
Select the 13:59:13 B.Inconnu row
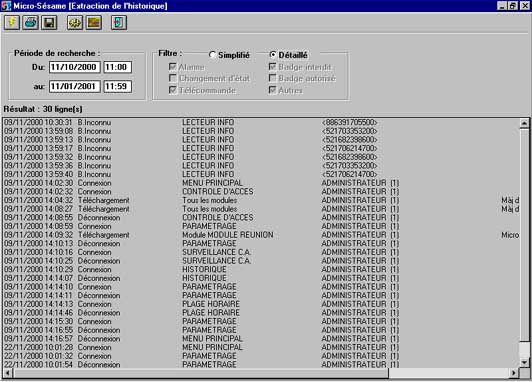tap(261, 139)
